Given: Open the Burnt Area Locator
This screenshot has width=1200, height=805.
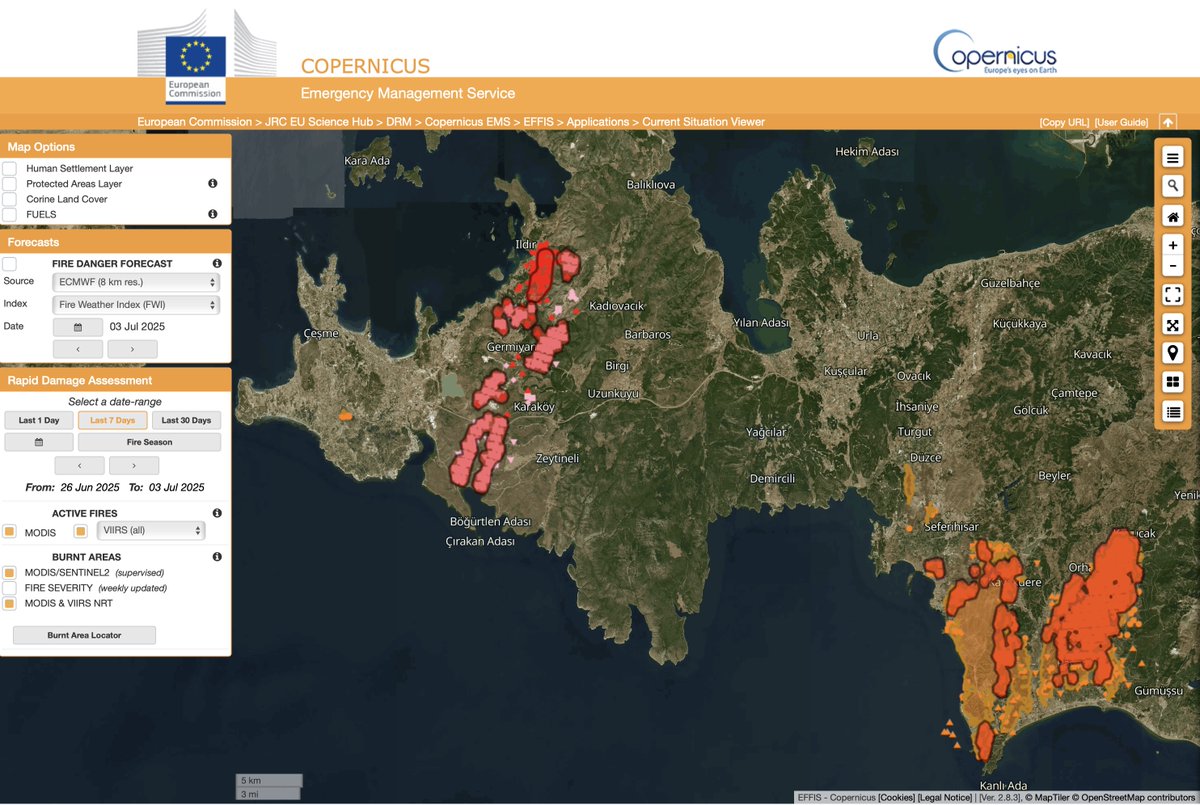Looking at the screenshot, I should pyautogui.click(x=84, y=635).
